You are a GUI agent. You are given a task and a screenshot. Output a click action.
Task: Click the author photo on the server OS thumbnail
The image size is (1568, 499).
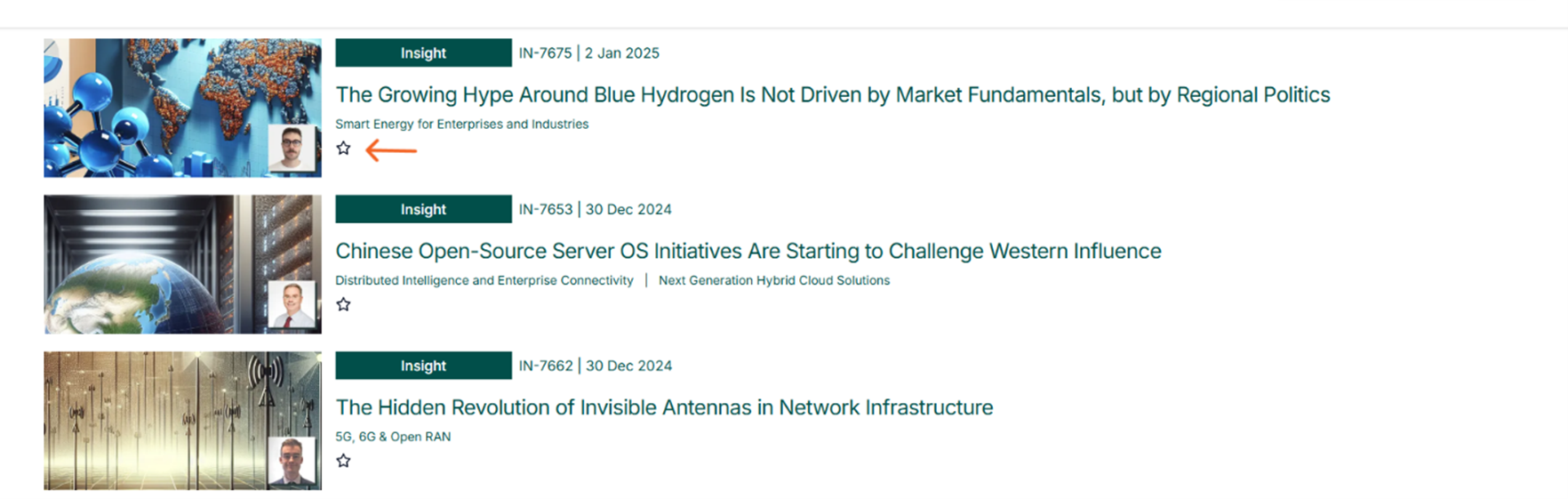tap(292, 304)
